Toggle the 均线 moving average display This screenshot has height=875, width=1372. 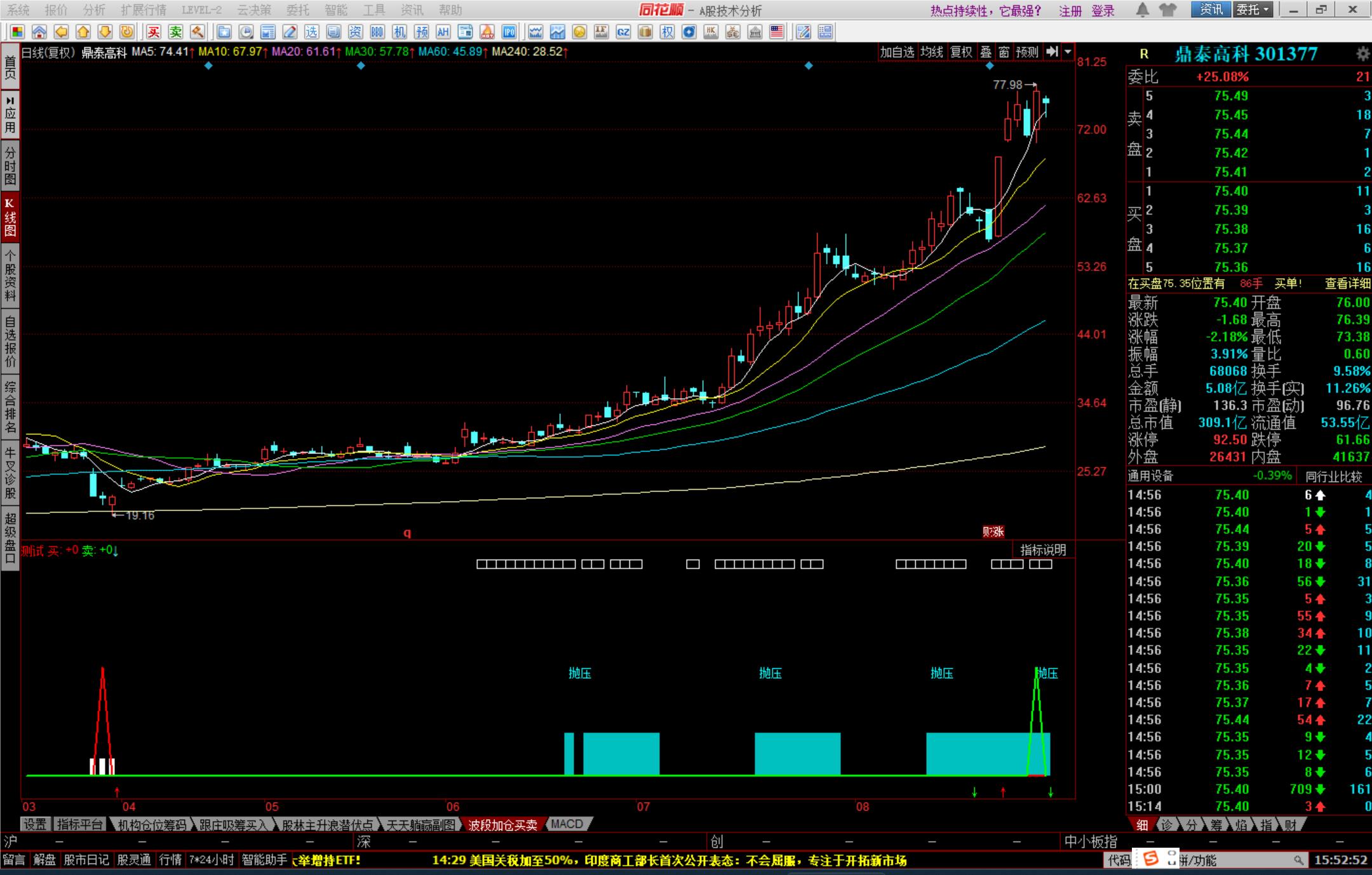click(932, 52)
